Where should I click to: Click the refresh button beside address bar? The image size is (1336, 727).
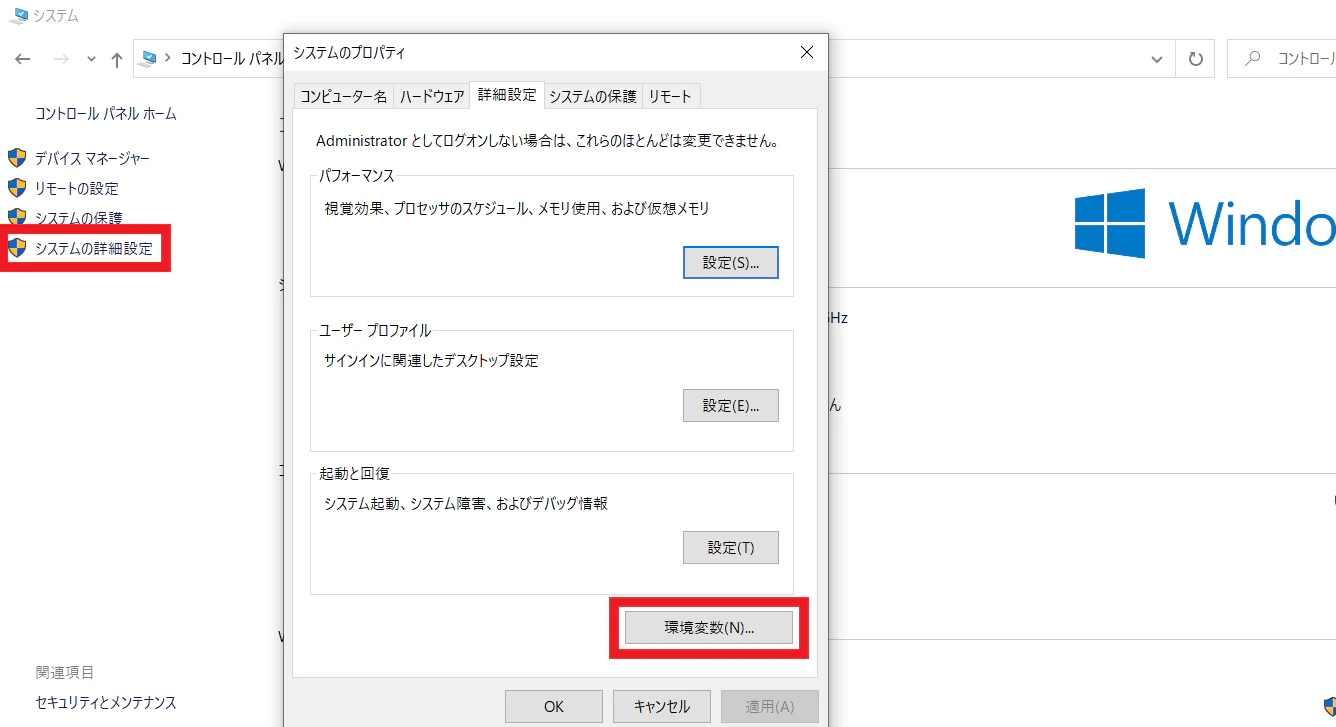(x=1195, y=59)
